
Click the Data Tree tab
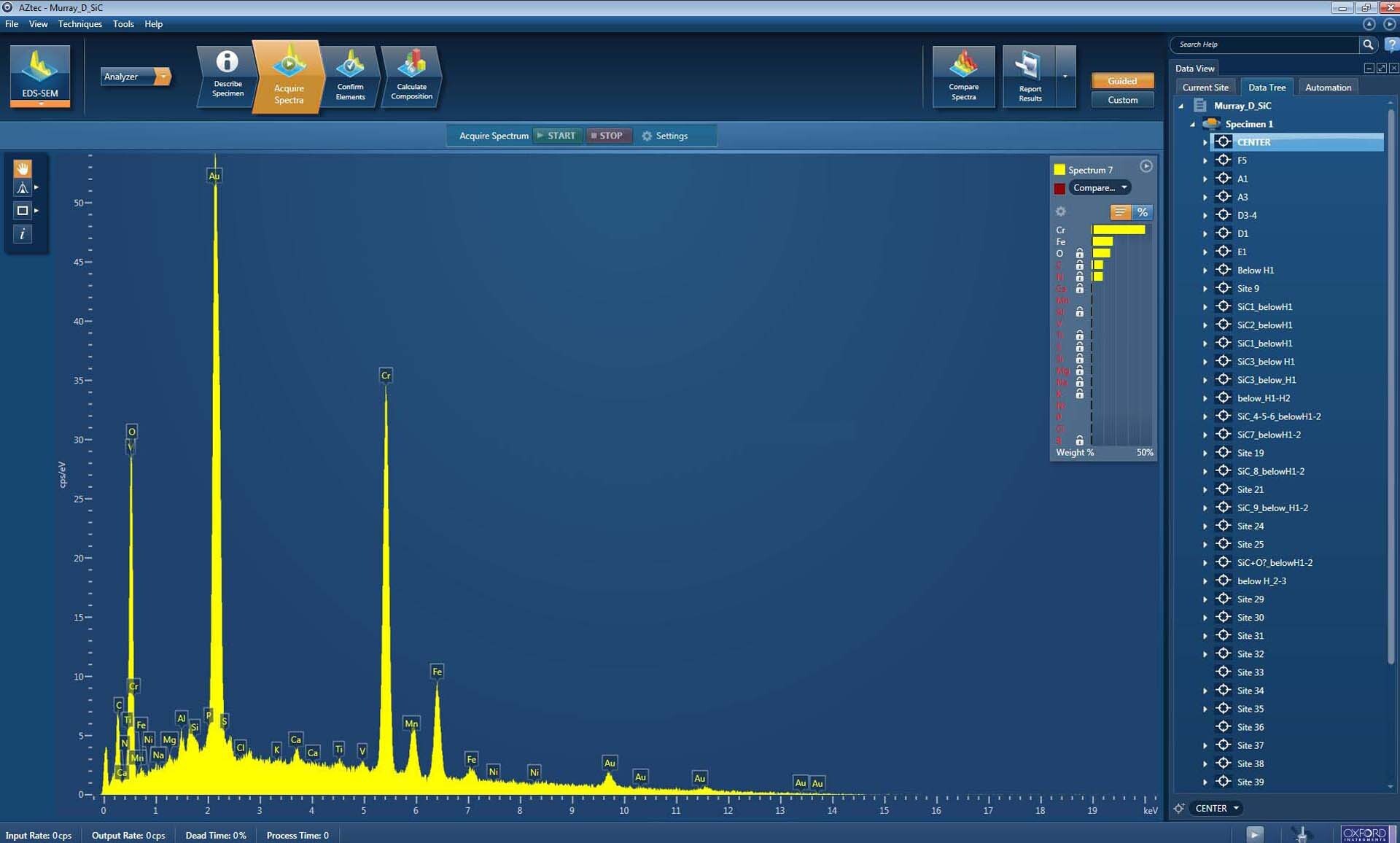1267,88
